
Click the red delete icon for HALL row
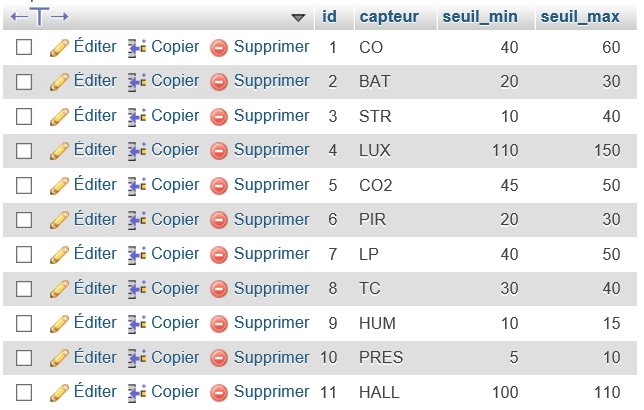219,392
